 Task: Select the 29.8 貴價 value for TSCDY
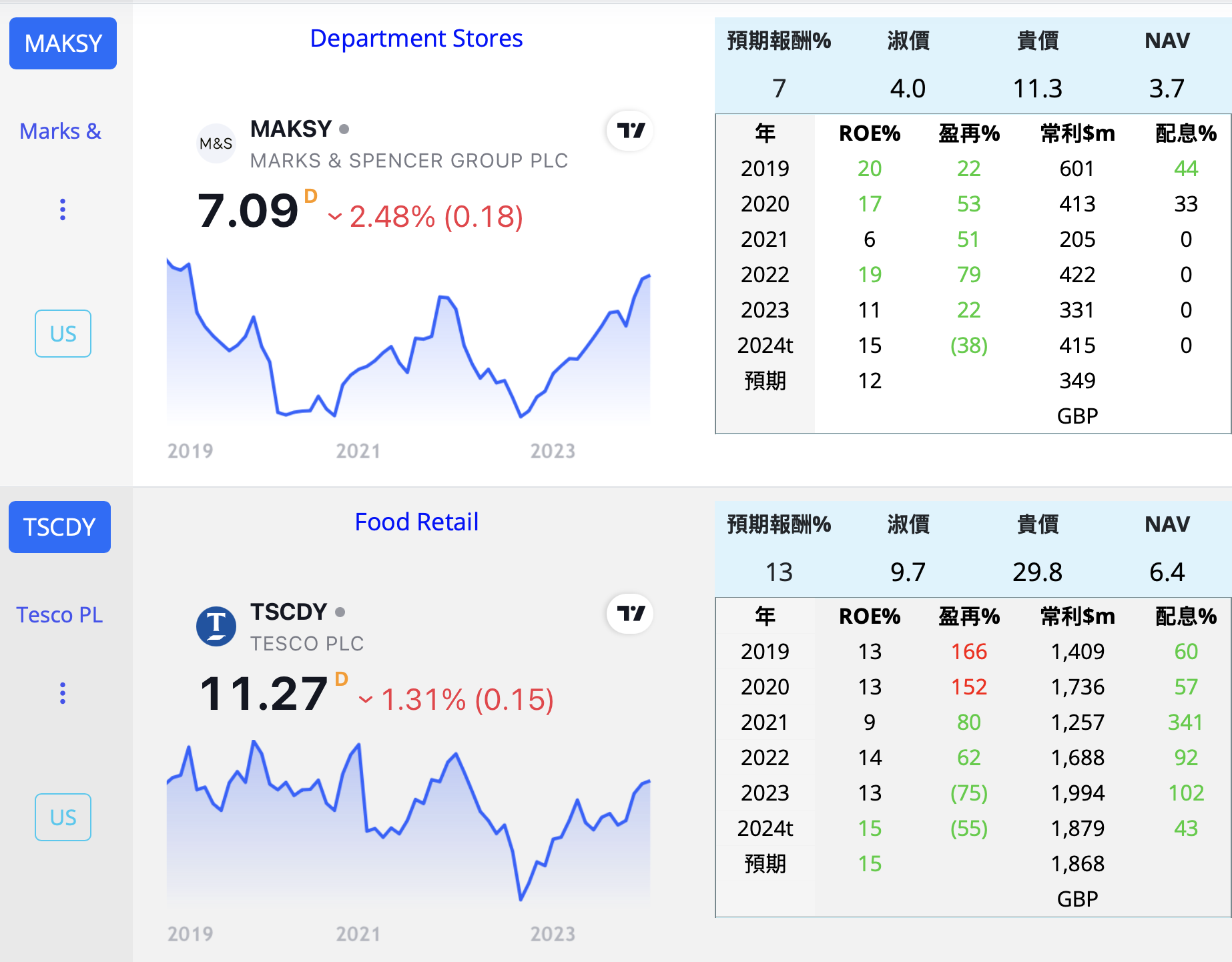pos(1037,572)
